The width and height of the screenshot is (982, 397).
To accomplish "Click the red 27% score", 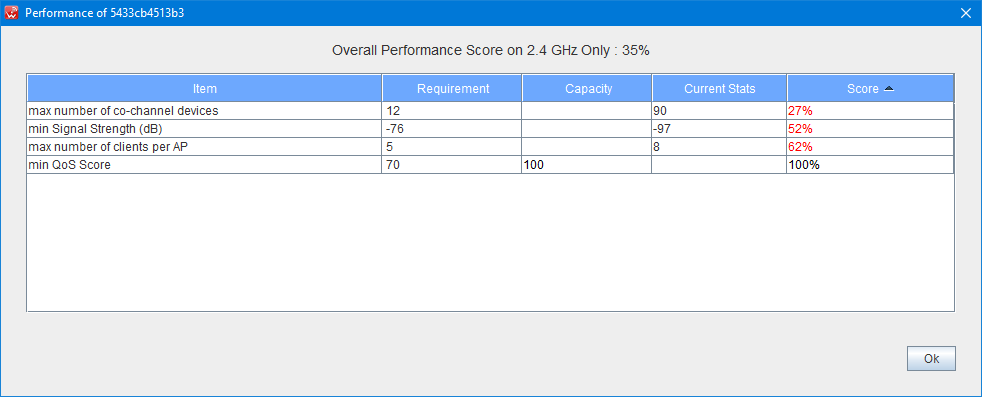I will pyautogui.click(x=800, y=111).
